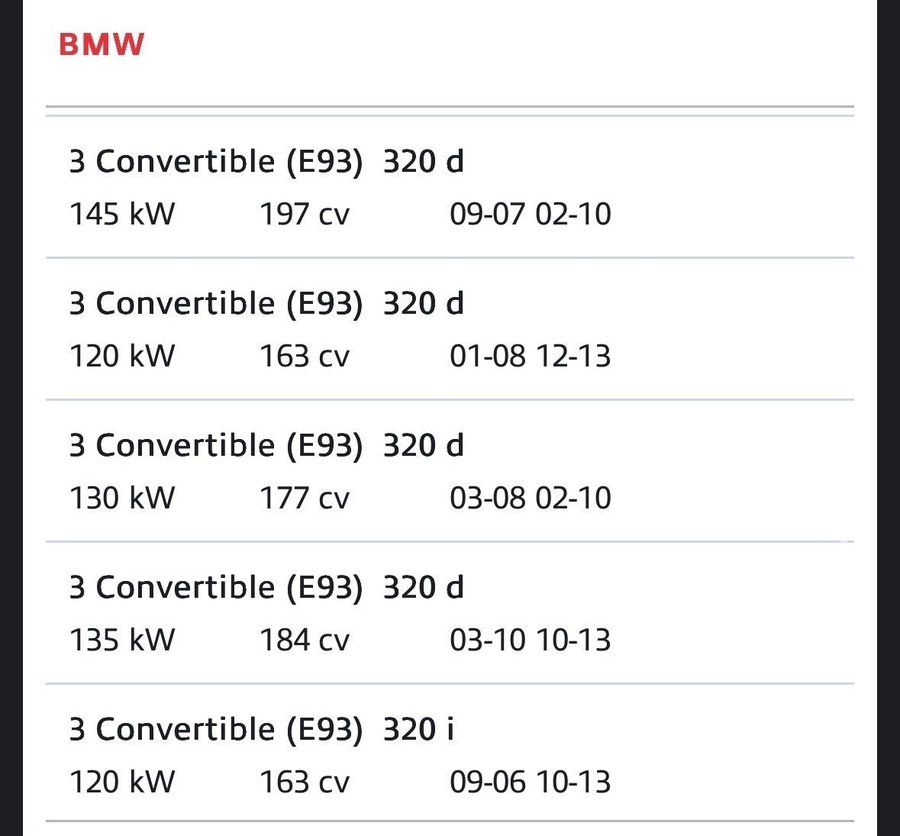The width and height of the screenshot is (900, 836).
Task: Click the 09-06 10-13 date range
Action: point(530,782)
